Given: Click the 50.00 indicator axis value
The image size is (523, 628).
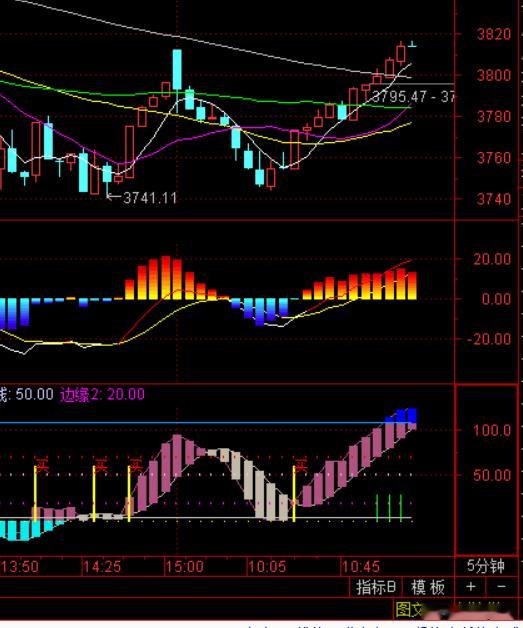Looking at the screenshot, I should coord(492,475).
